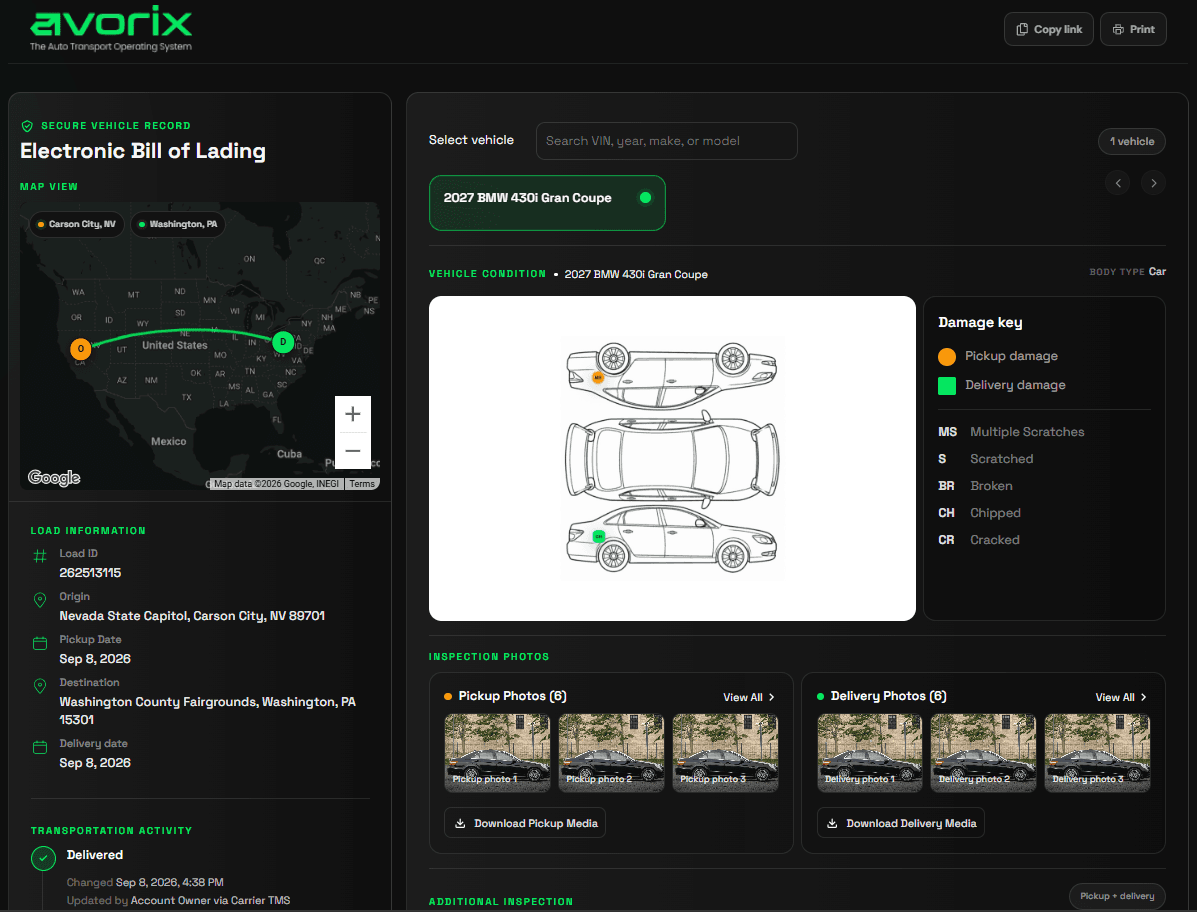The height and width of the screenshot is (912, 1197).
Task: Go to previous vehicle with left chevron
Action: 1118,183
